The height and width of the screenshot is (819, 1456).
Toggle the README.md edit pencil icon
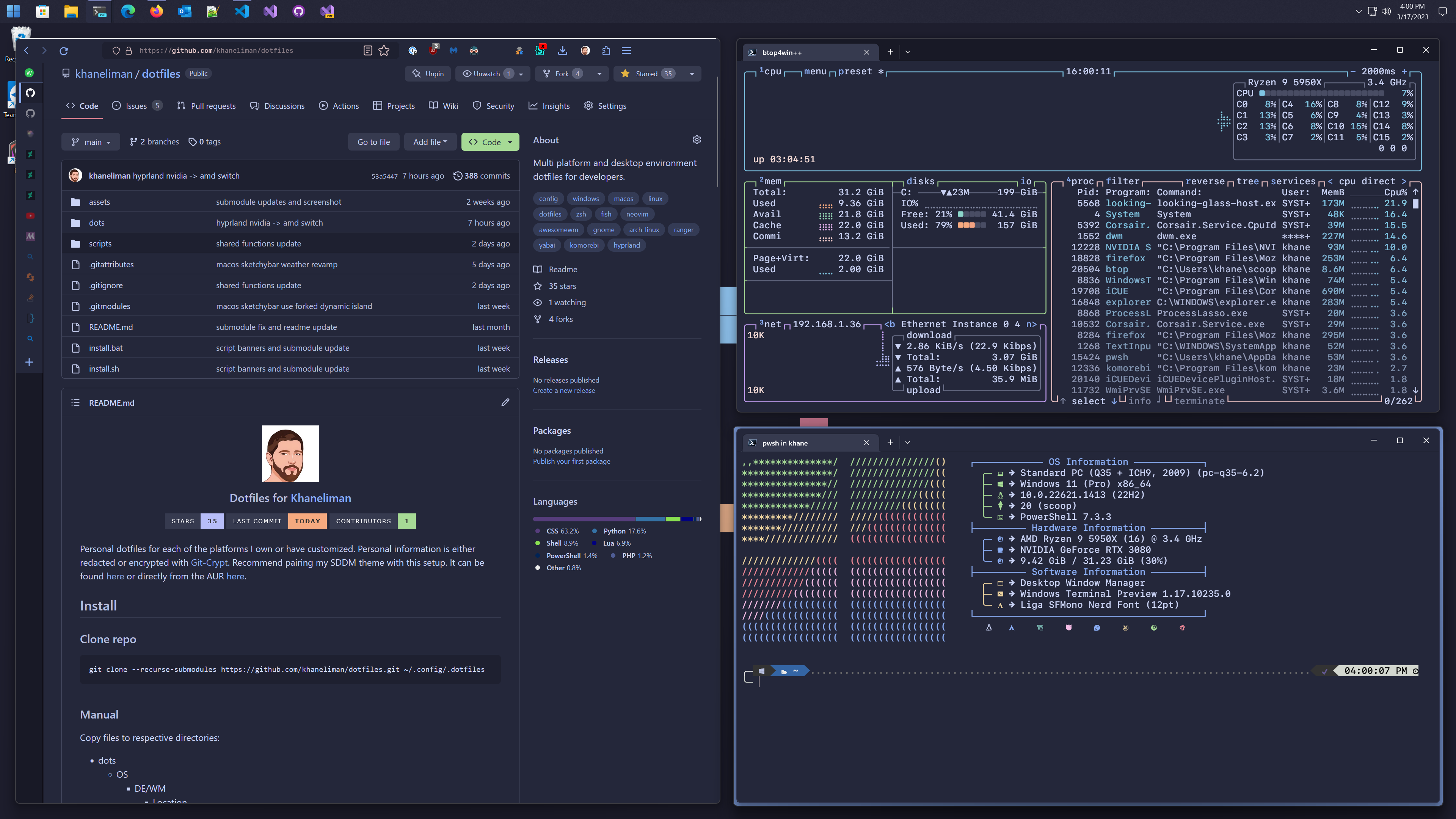pyautogui.click(x=506, y=402)
